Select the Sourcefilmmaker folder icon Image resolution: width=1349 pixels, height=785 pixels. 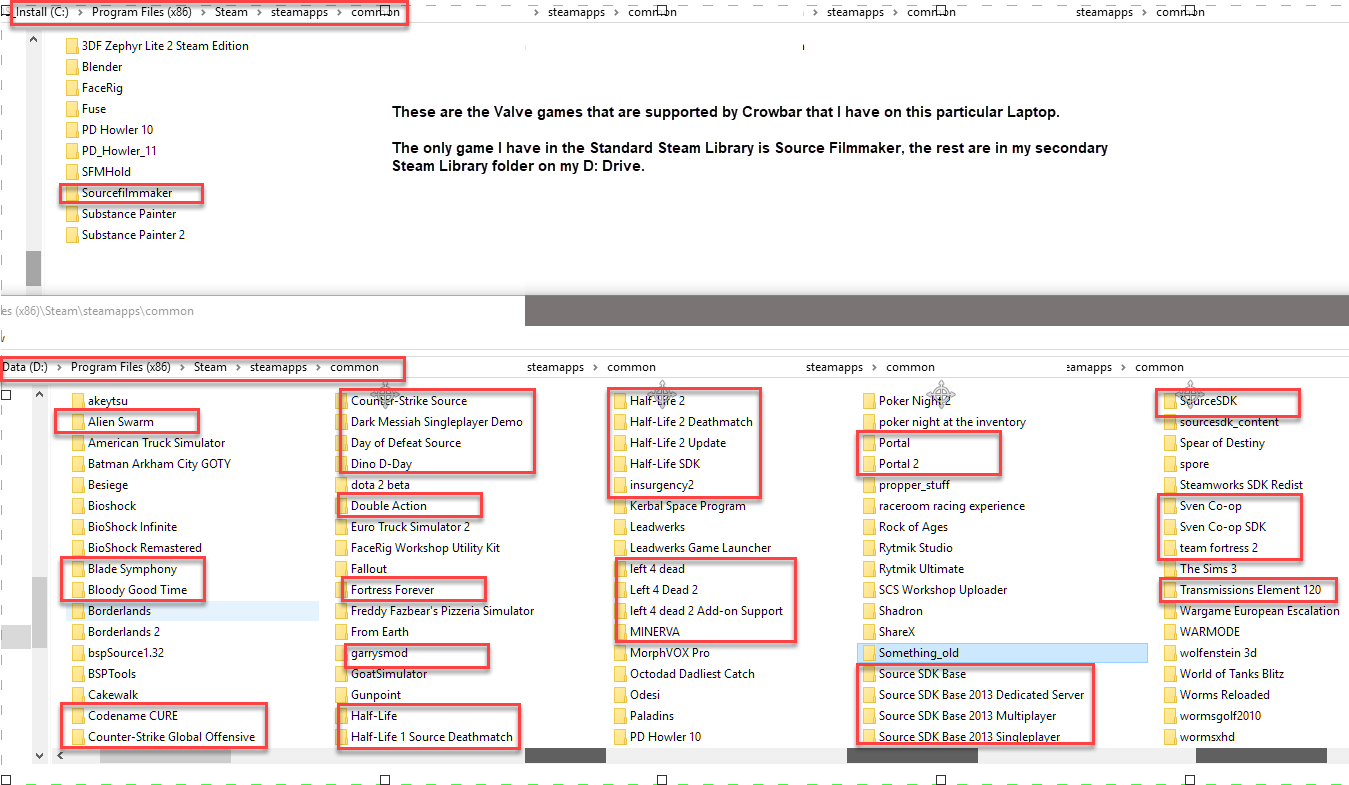(x=72, y=193)
